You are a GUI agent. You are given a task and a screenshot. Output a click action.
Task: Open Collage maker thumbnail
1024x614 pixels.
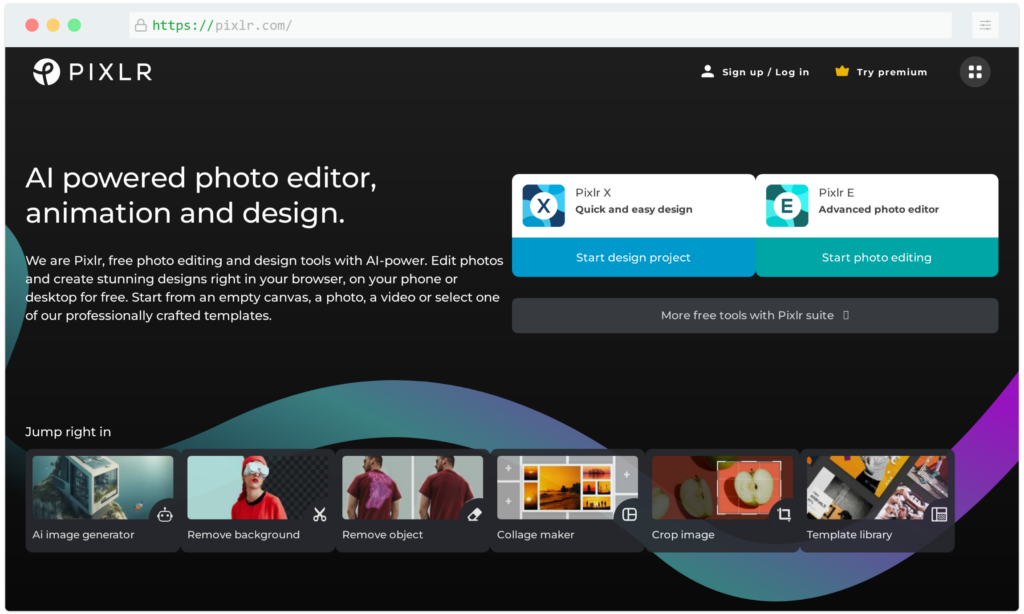(567, 487)
